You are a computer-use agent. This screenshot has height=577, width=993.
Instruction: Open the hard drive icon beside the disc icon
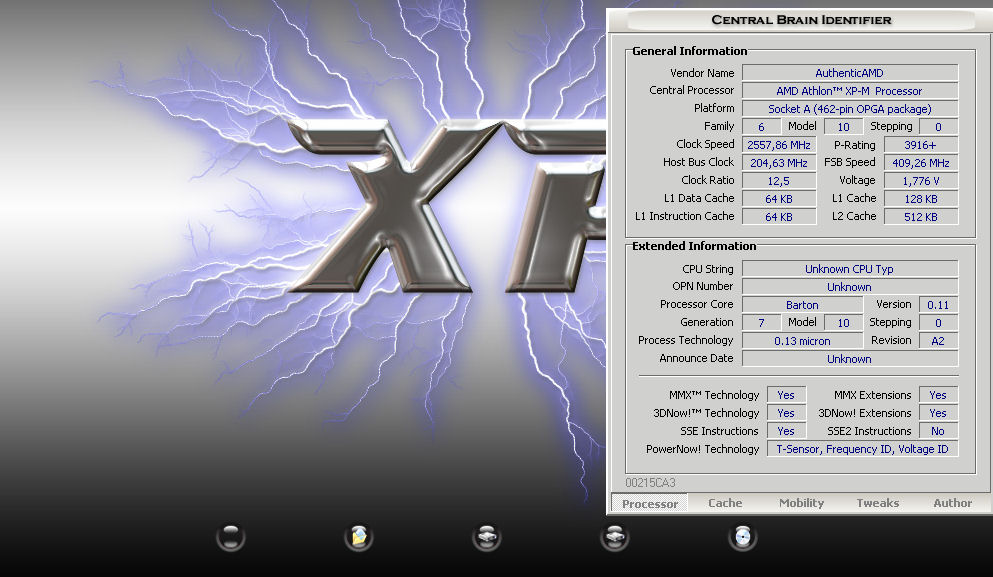(x=614, y=538)
